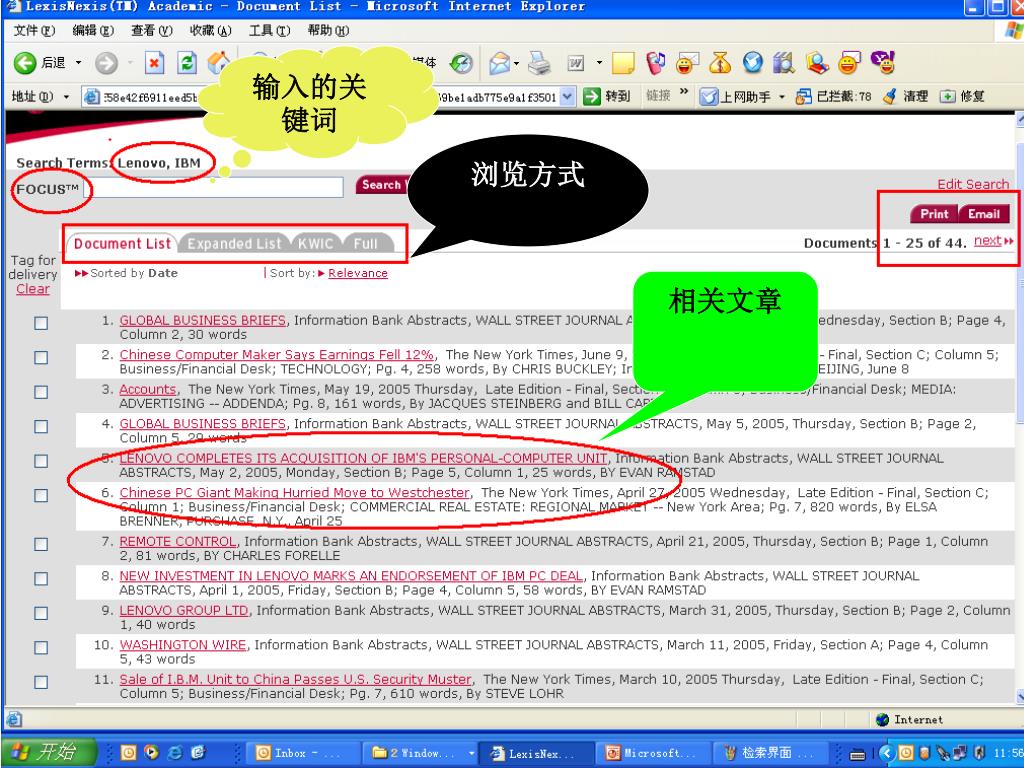
Task: Open the Forward button history dropdown
Action: coord(129,63)
